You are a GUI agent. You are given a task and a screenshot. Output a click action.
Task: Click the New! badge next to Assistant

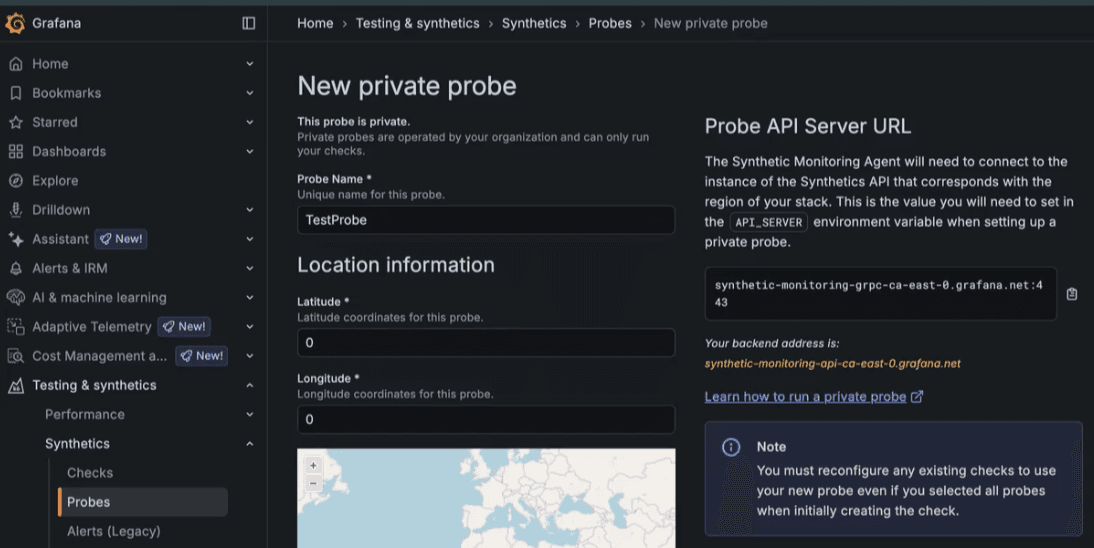tap(121, 239)
